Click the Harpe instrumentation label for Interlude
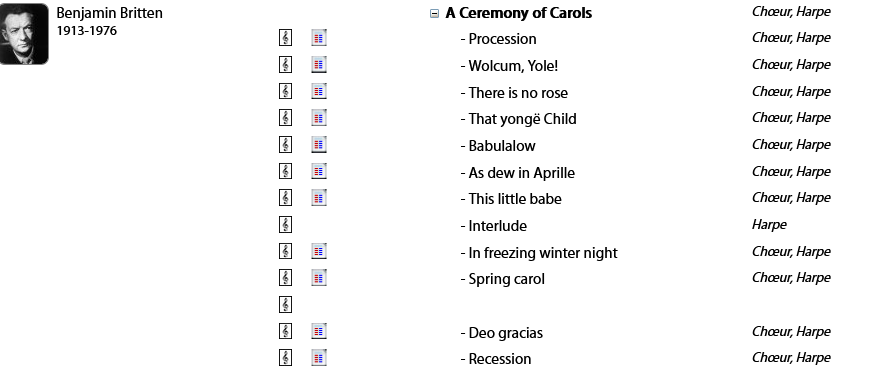The width and height of the screenshot is (880, 372). (769, 225)
